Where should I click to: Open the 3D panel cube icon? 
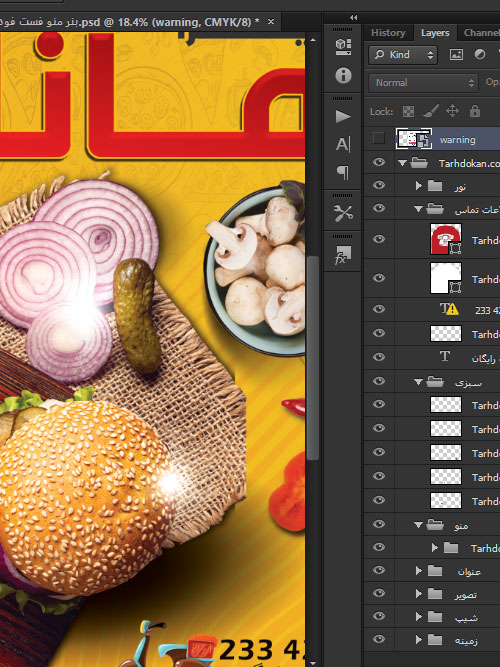(x=343, y=47)
